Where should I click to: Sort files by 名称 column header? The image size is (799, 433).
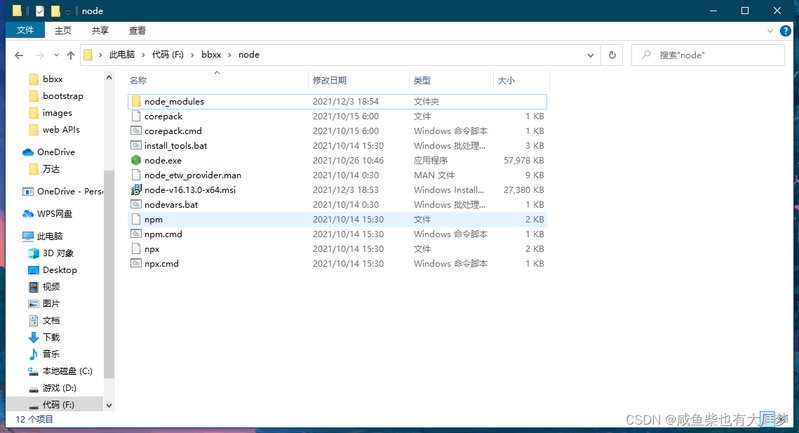217,80
